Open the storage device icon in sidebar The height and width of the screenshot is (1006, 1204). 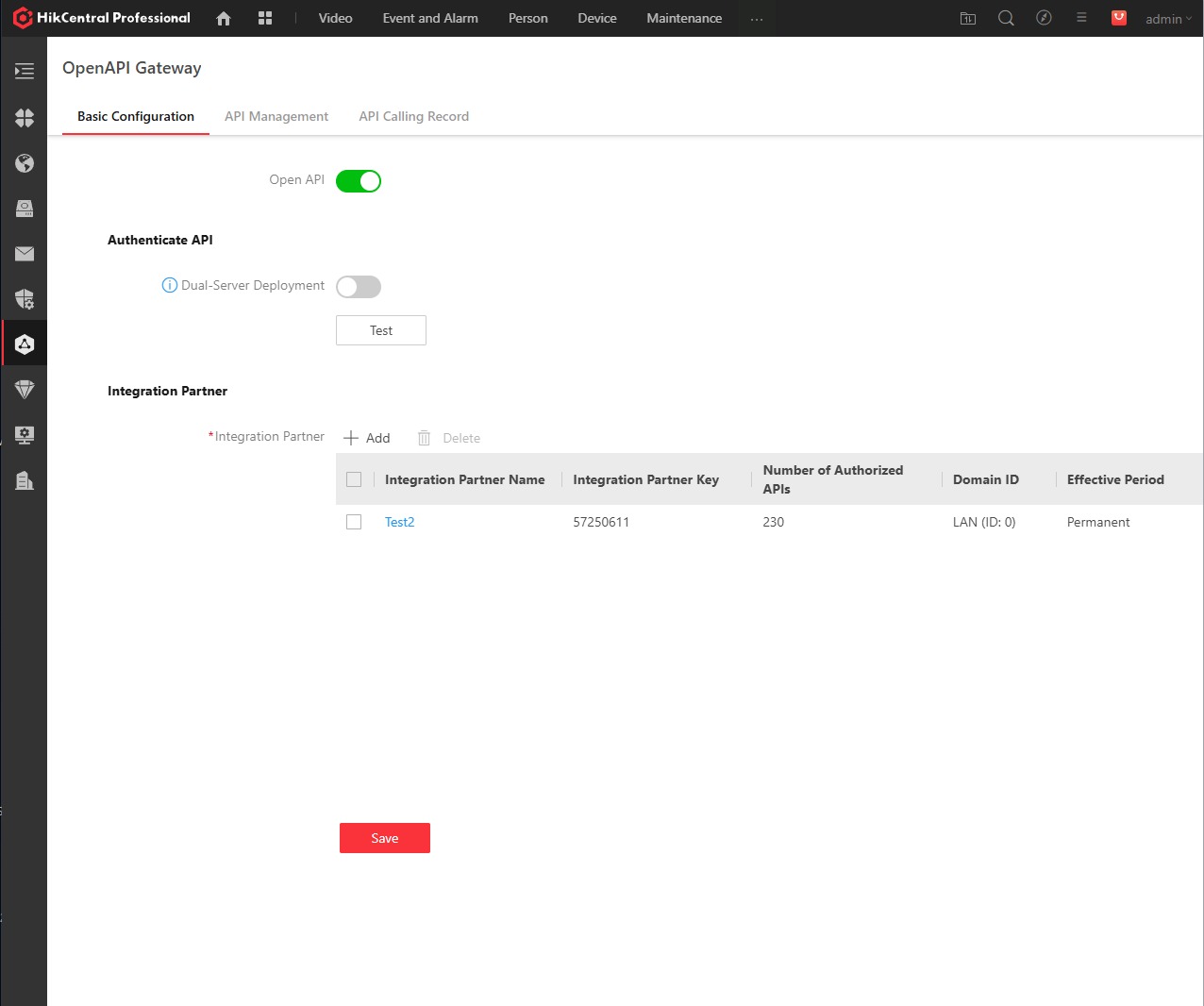tap(25, 209)
